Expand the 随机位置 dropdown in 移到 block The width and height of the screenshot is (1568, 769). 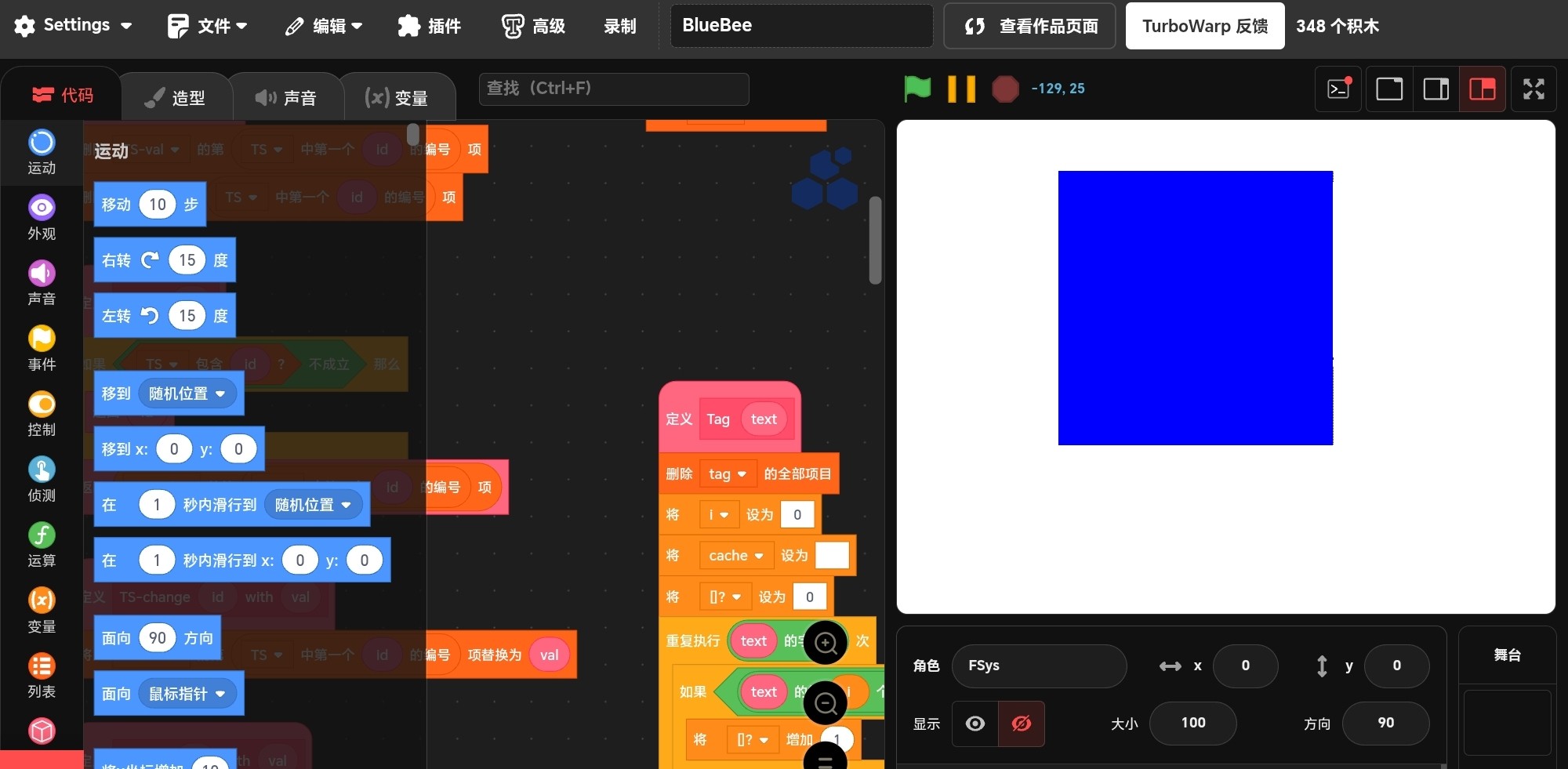pos(187,394)
